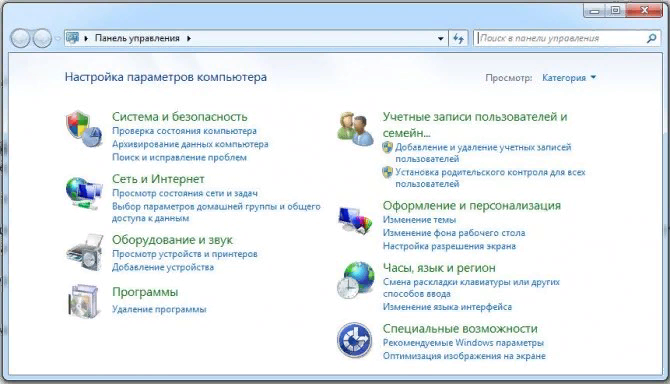The width and height of the screenshot is (670, 384).
Task: Click the Appearance and Personalization monitor icon
Action: click(x=355, y=220)
